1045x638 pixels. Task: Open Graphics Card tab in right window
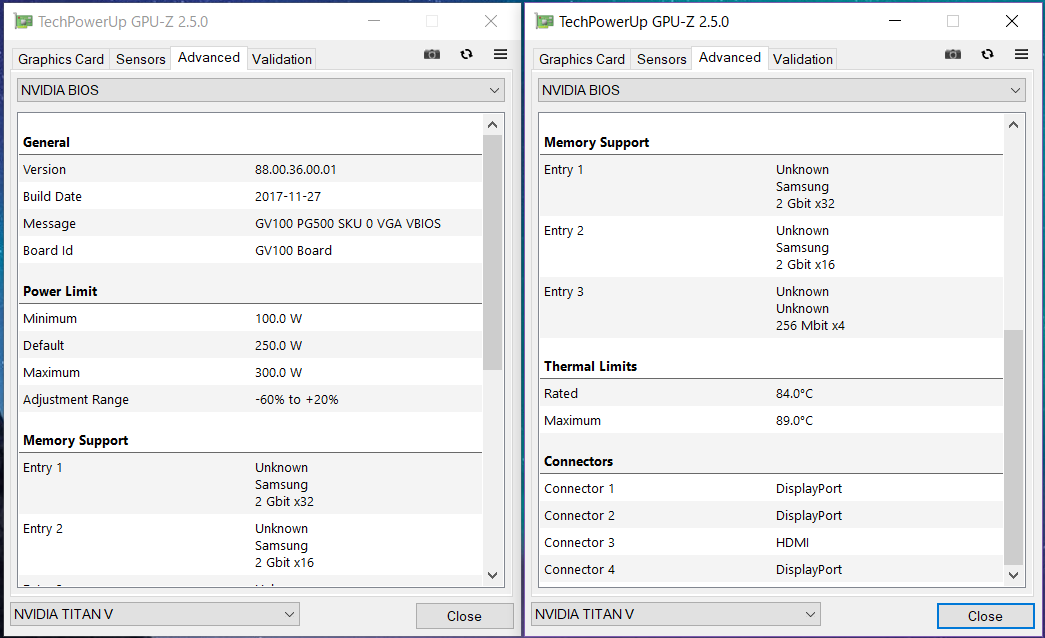[x=582, y=59]
